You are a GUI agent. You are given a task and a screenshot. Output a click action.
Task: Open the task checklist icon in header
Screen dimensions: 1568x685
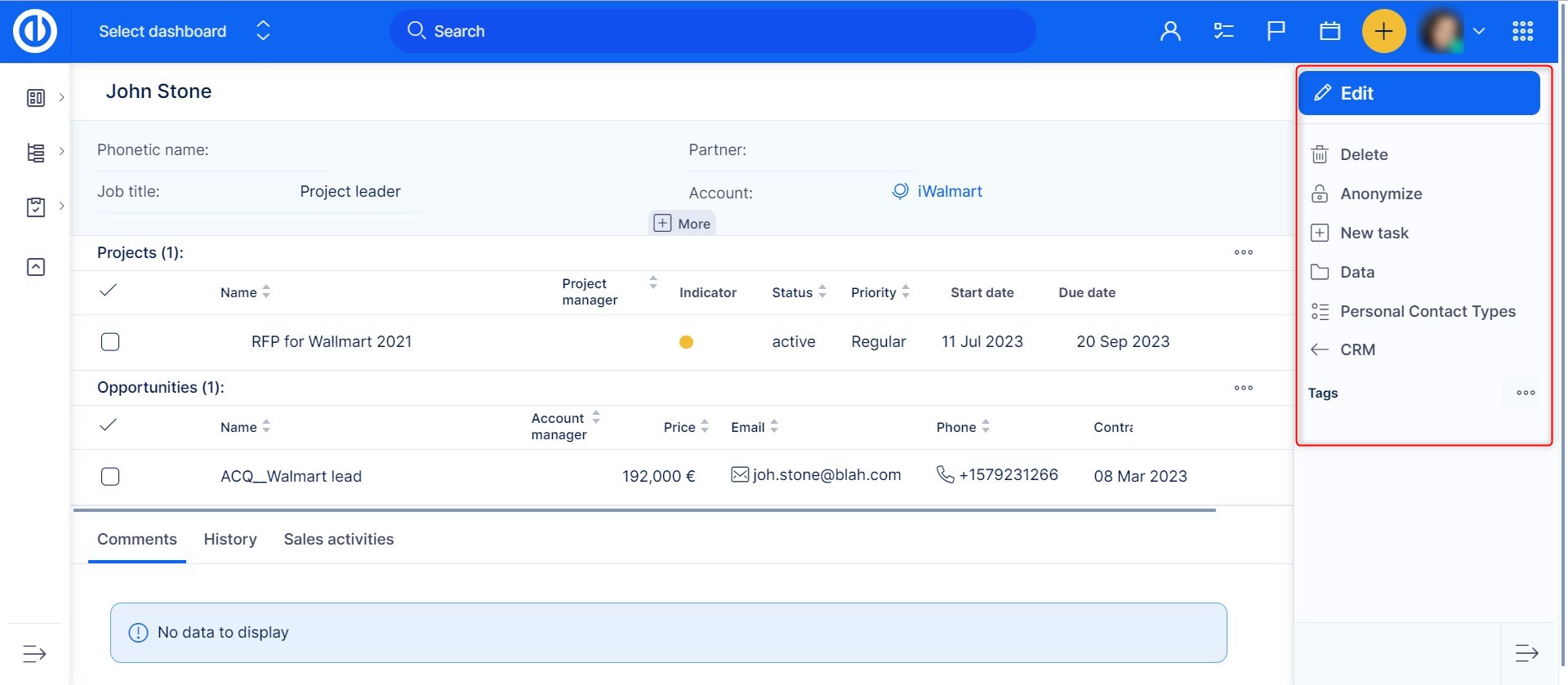1223,32
